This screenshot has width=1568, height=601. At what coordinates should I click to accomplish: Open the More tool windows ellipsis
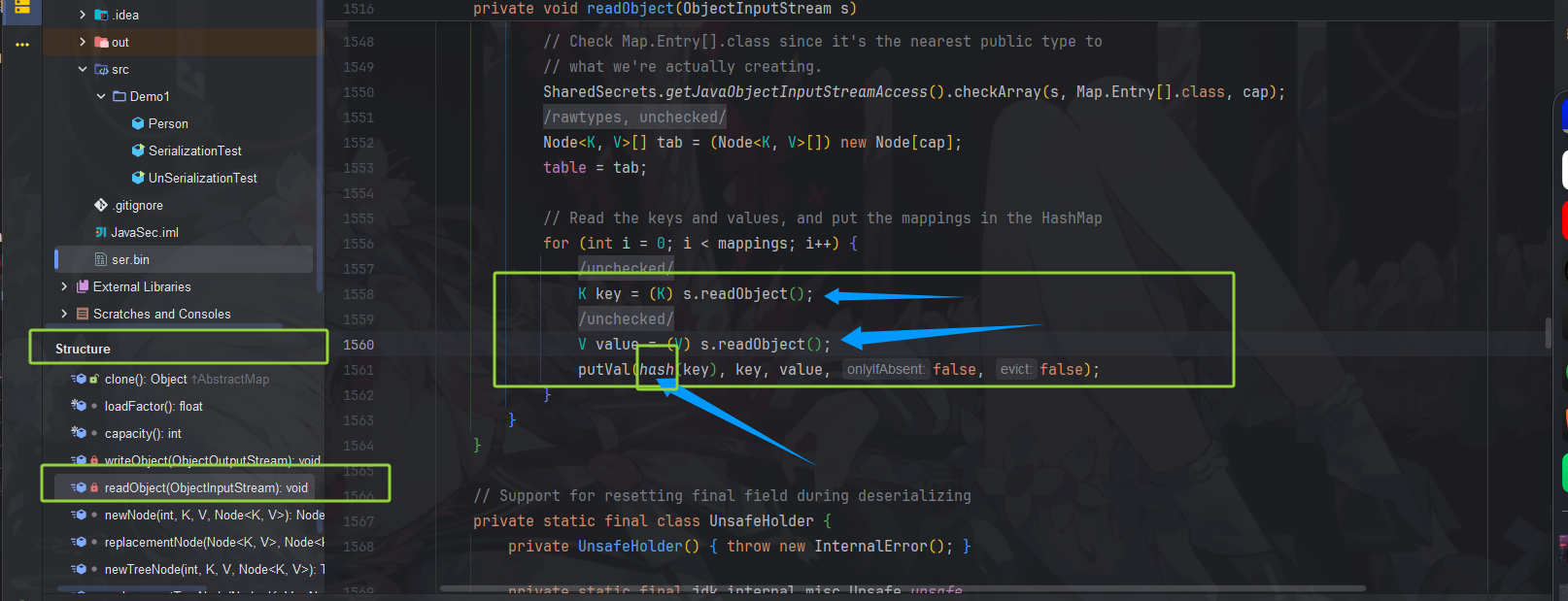coord(21,45)
